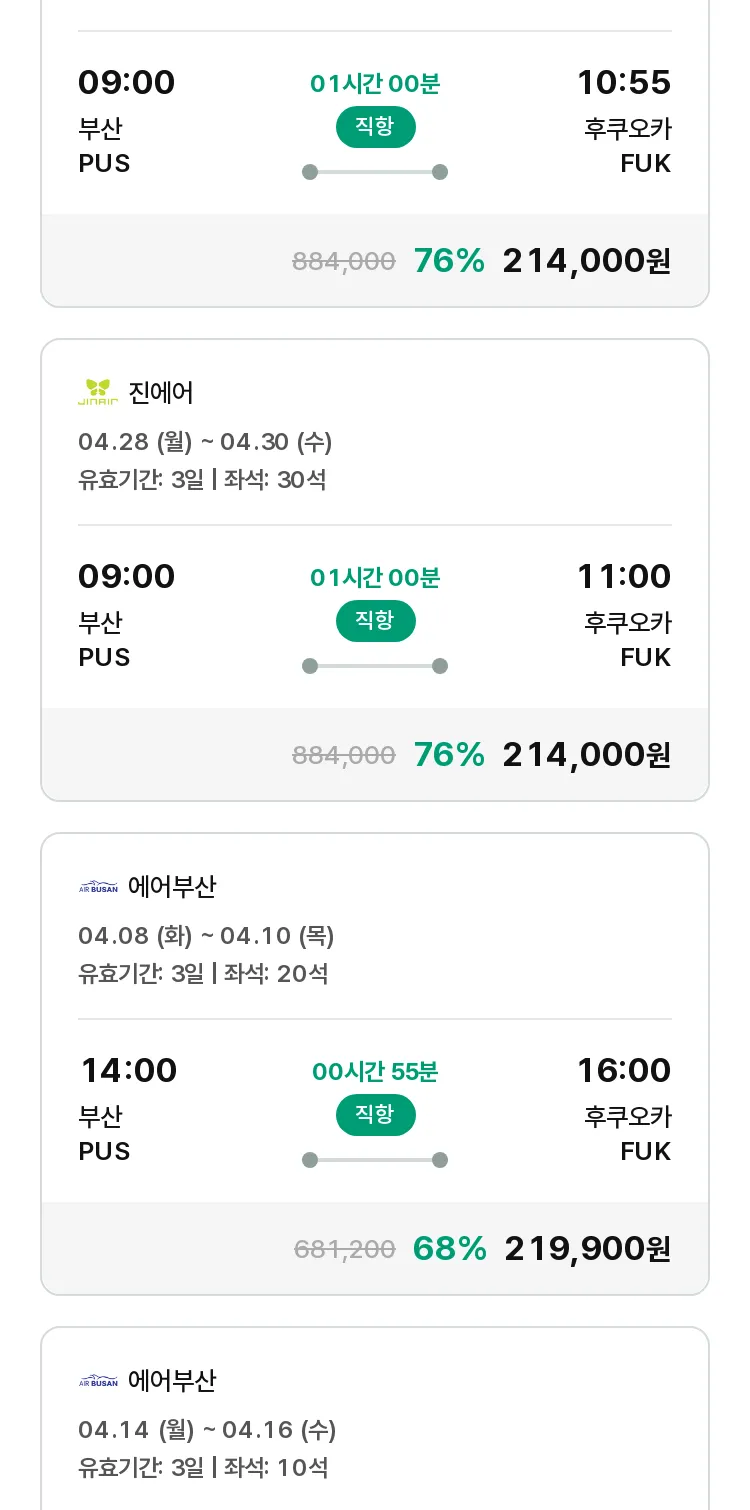Tap the 04.14 (월) ~ 04.16 (수) date range
The height and width of the screenshot is (1510, 750).
207,1430
